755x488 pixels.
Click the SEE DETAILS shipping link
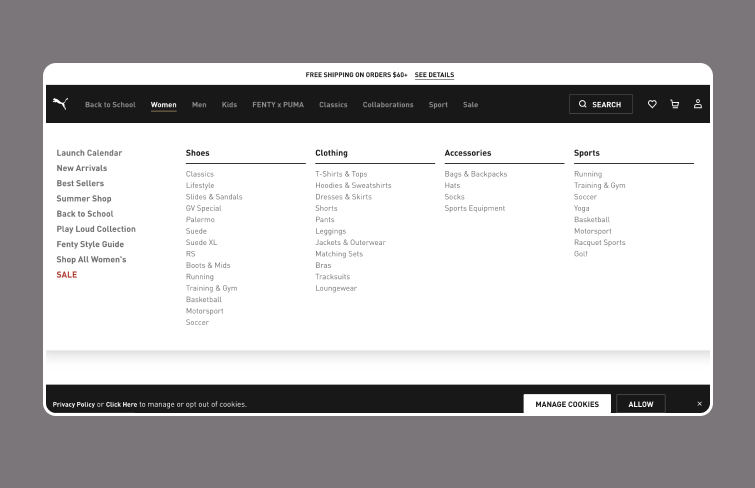point(434,75)
